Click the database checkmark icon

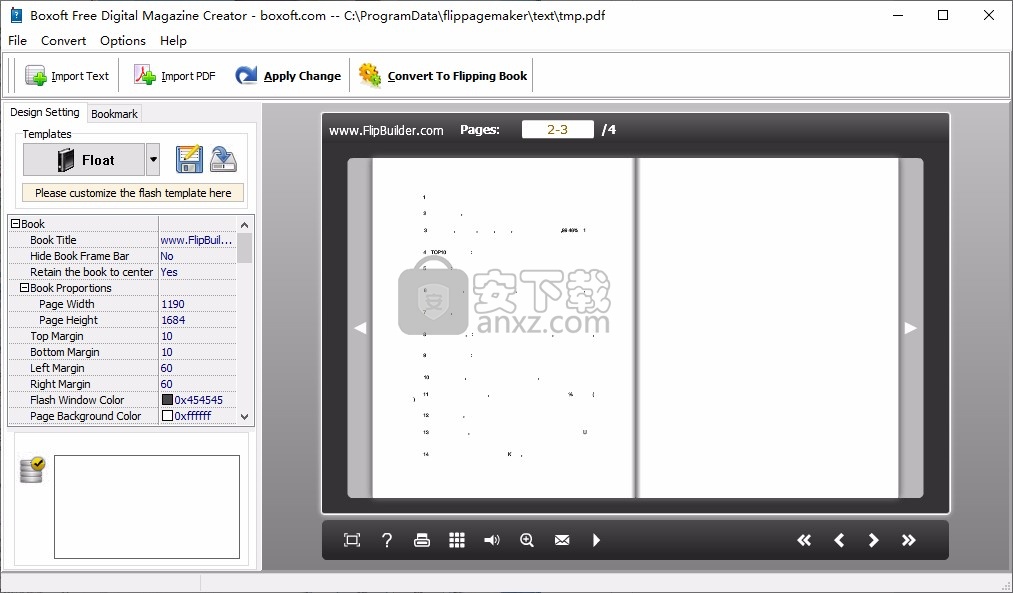click(x=32, y=470)
